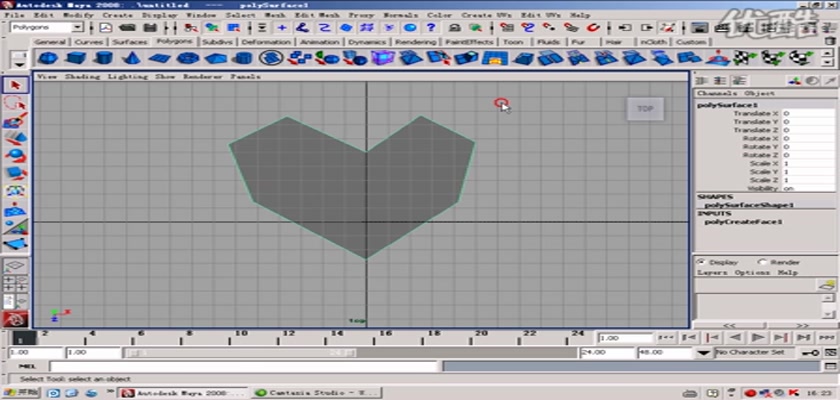Switch to single perspective layout icon
This screenshot has height=400, width=840.
16,265
